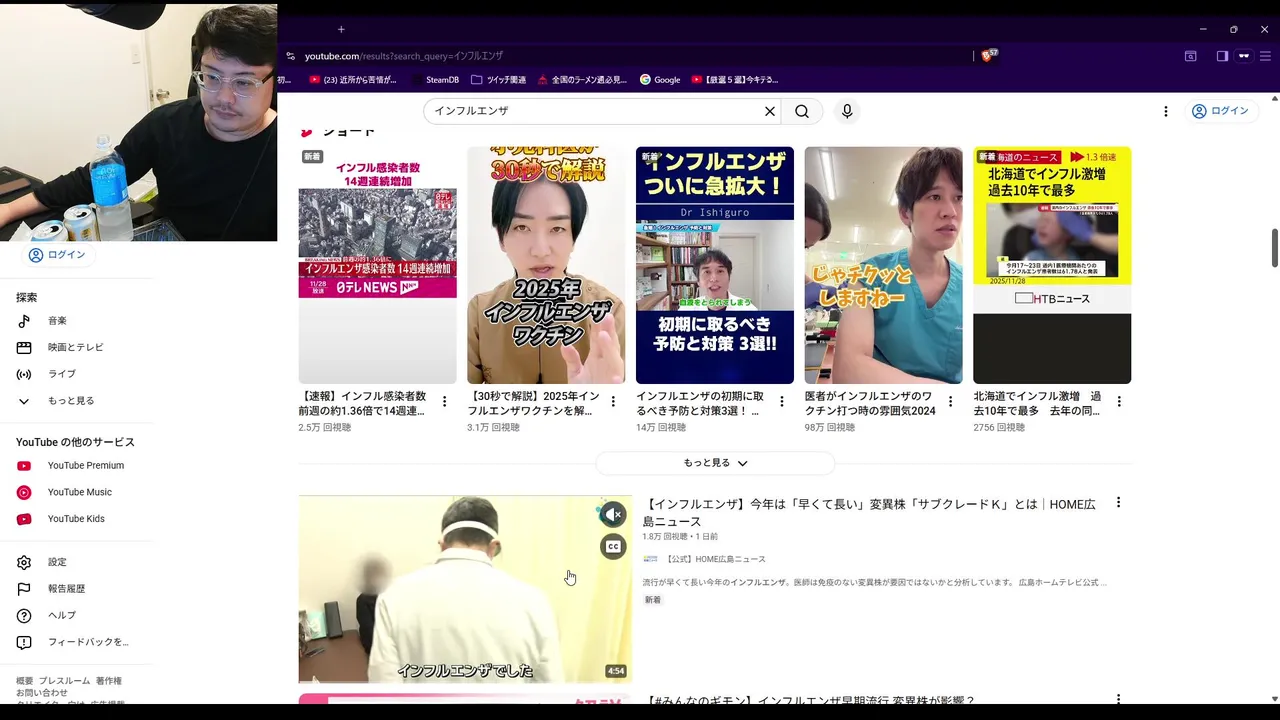Open the Brave Shields icon in address bar

[988, 56]
